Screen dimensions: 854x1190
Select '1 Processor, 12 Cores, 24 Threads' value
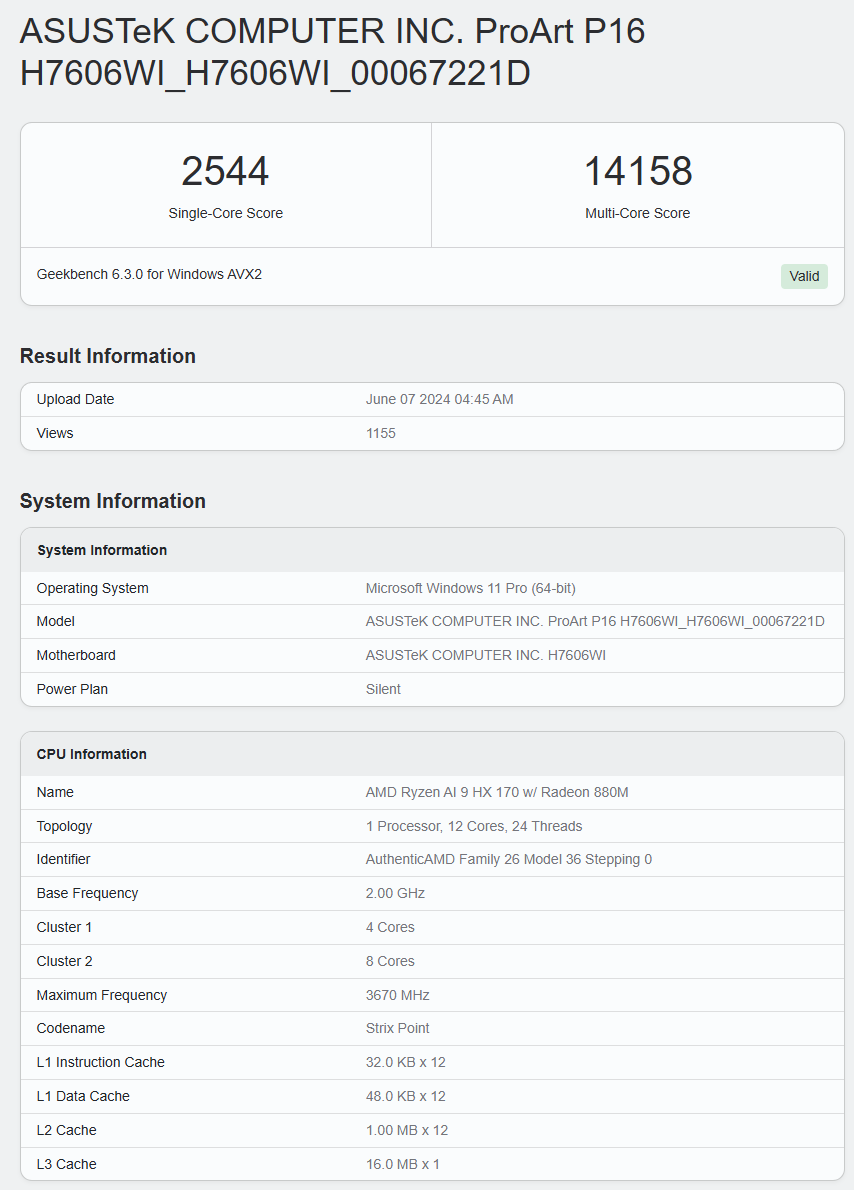click(474, 826)
